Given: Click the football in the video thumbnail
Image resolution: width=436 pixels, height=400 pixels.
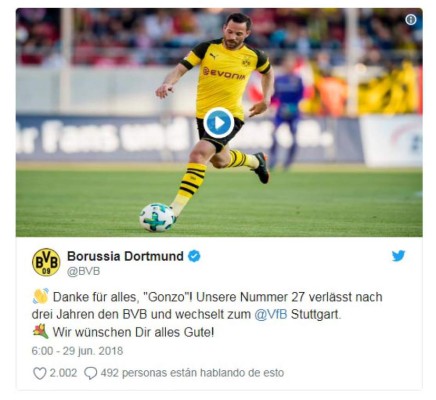Looking at the screenshot, I should pos(157,217).
